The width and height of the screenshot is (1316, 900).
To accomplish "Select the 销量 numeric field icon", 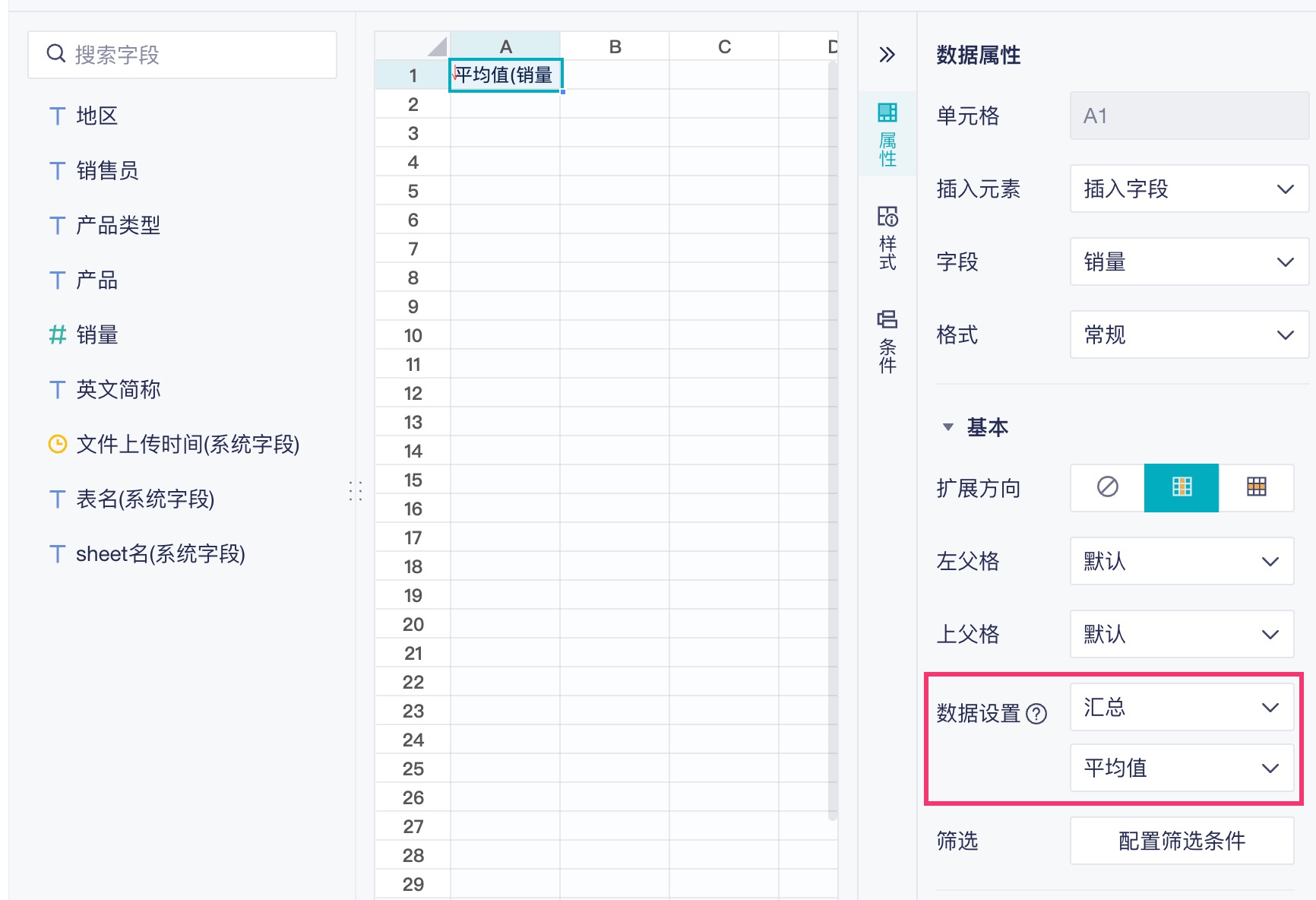I will click(57, 334).
